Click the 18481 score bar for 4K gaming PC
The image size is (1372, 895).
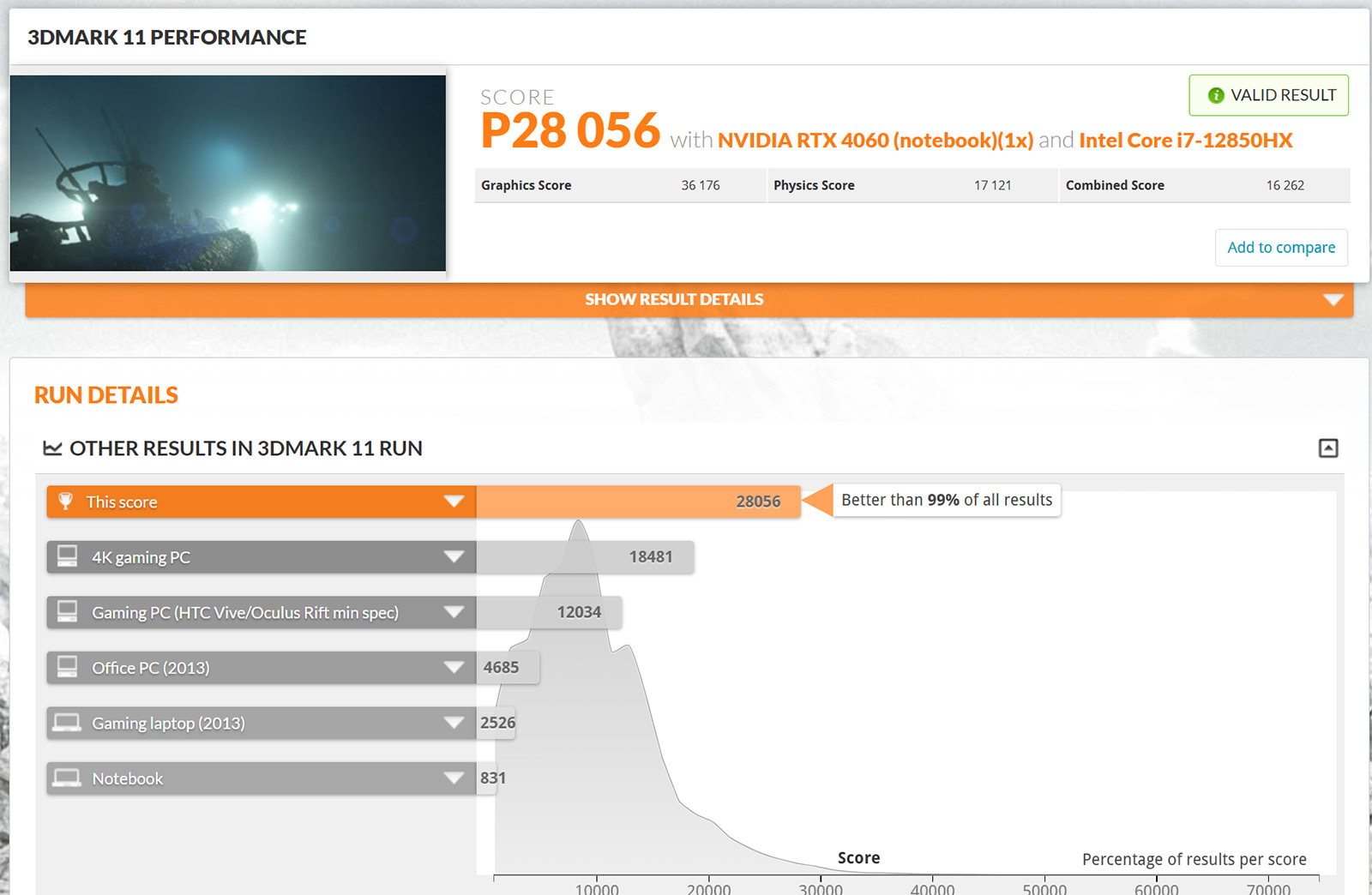pos(585,557)
